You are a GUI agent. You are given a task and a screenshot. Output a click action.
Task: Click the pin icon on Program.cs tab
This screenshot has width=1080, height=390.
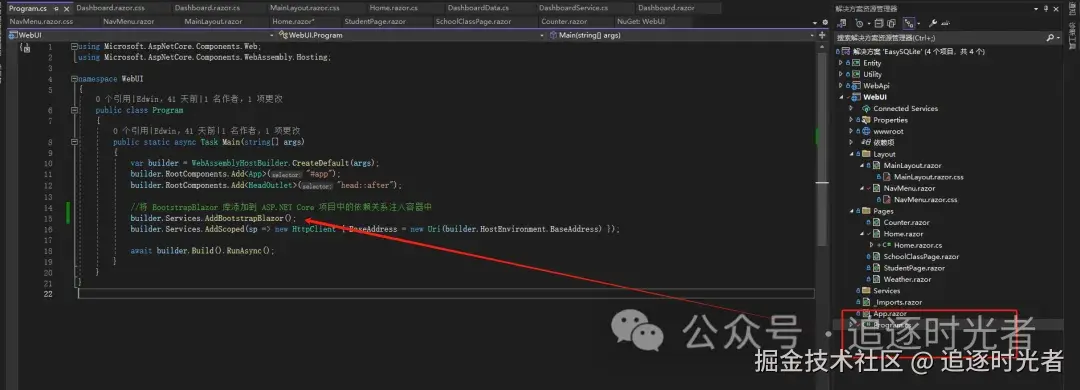click(56, 8)
